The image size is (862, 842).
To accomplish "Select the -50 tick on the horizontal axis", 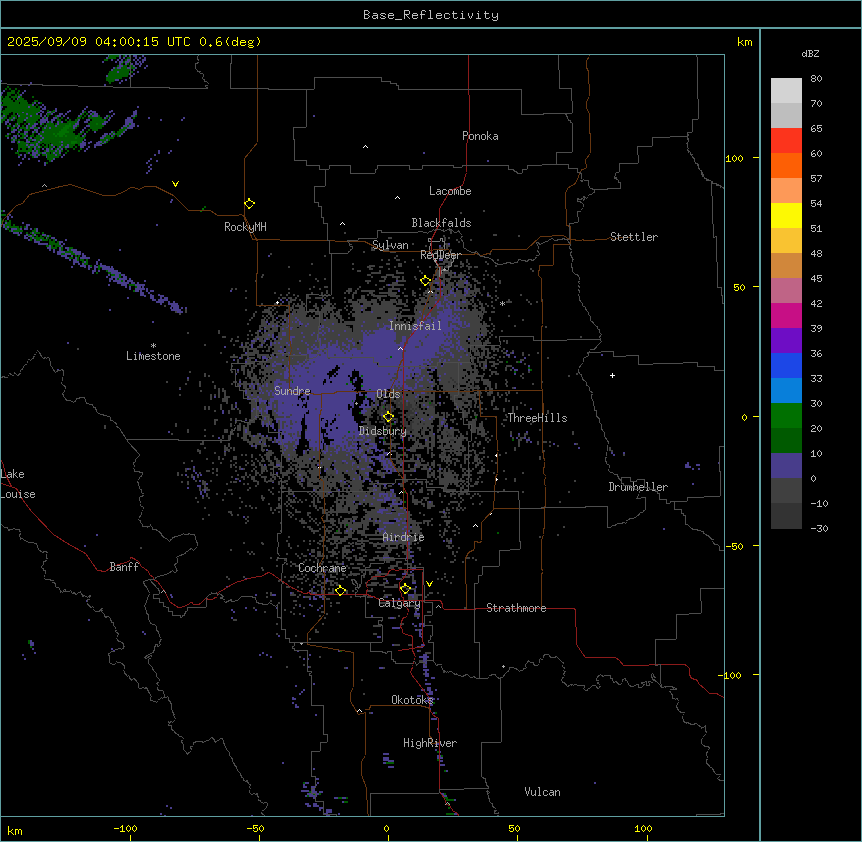I will [x=256, y=828].
